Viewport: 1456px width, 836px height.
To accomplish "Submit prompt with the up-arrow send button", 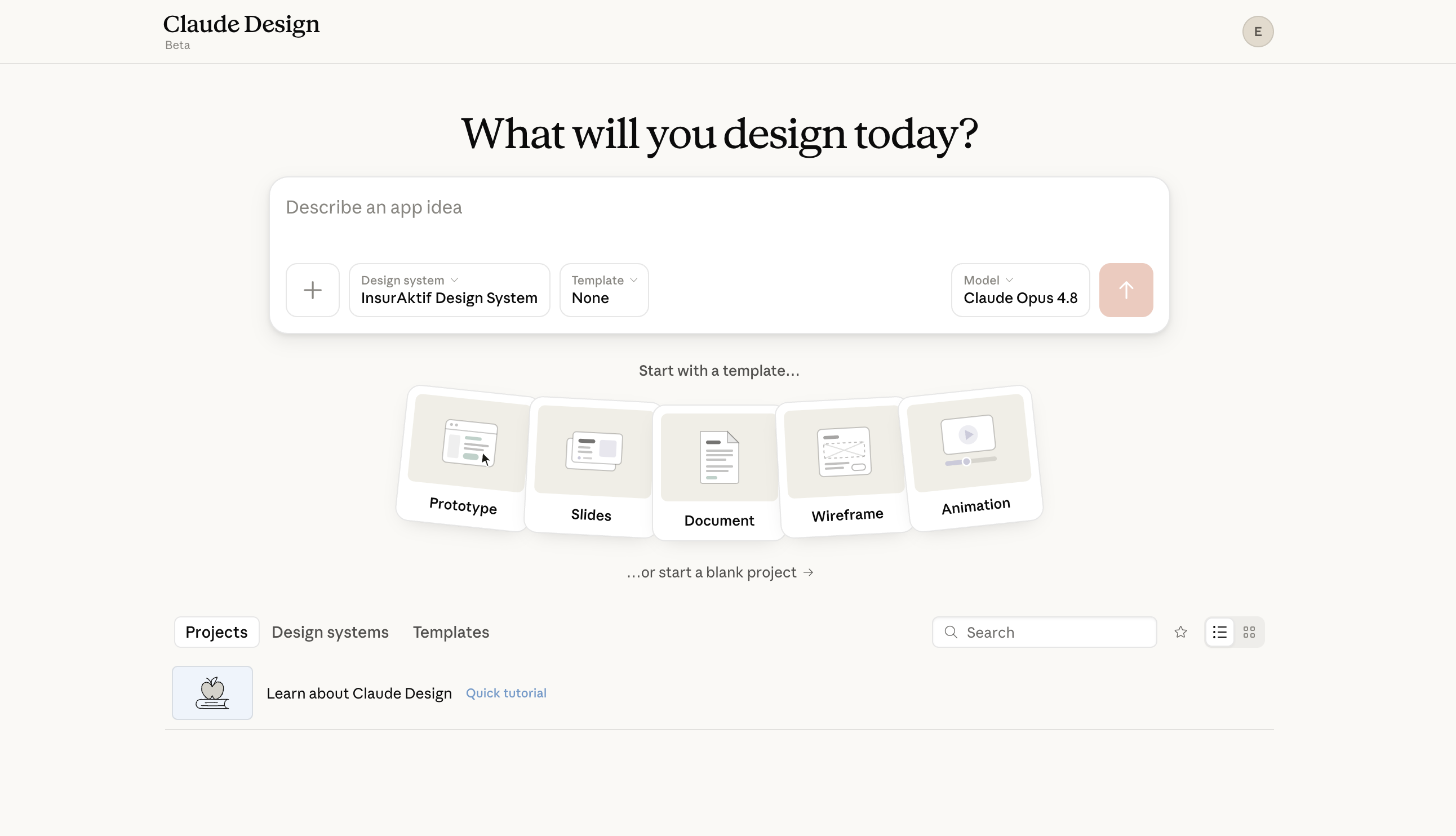I will point(1126,290).
